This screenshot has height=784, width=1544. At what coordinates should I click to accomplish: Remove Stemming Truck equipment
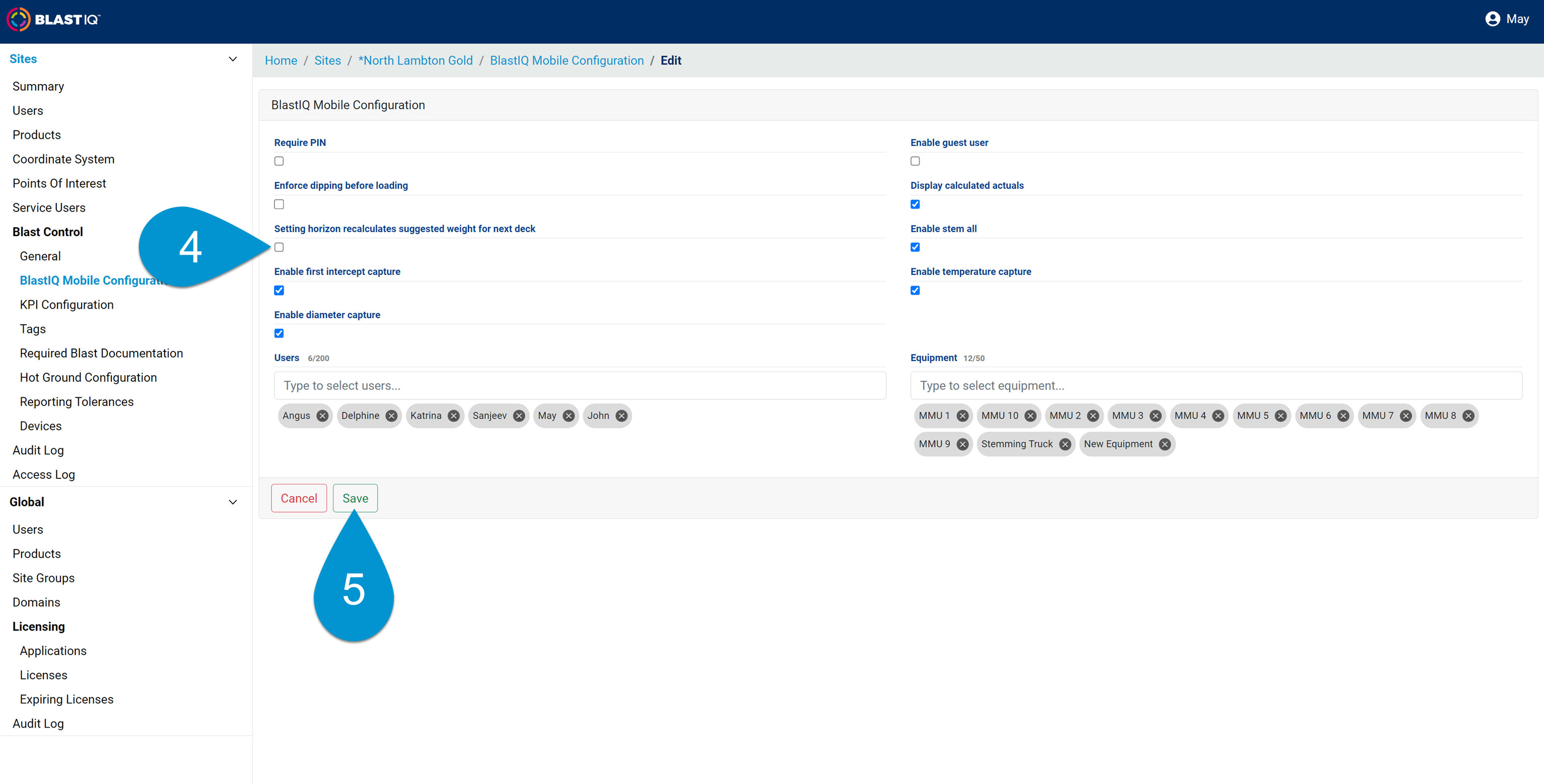click(1065, 444)
